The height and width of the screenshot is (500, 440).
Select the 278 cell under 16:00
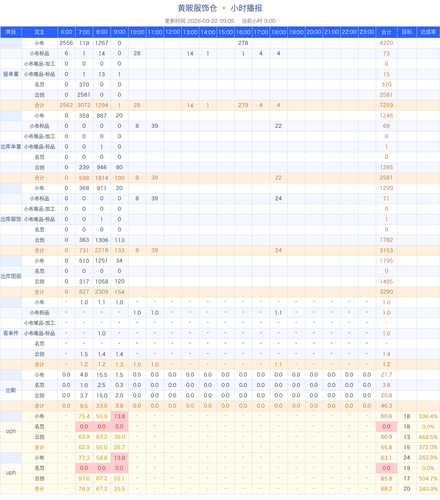pyautogui.click(x=243, y=43)
